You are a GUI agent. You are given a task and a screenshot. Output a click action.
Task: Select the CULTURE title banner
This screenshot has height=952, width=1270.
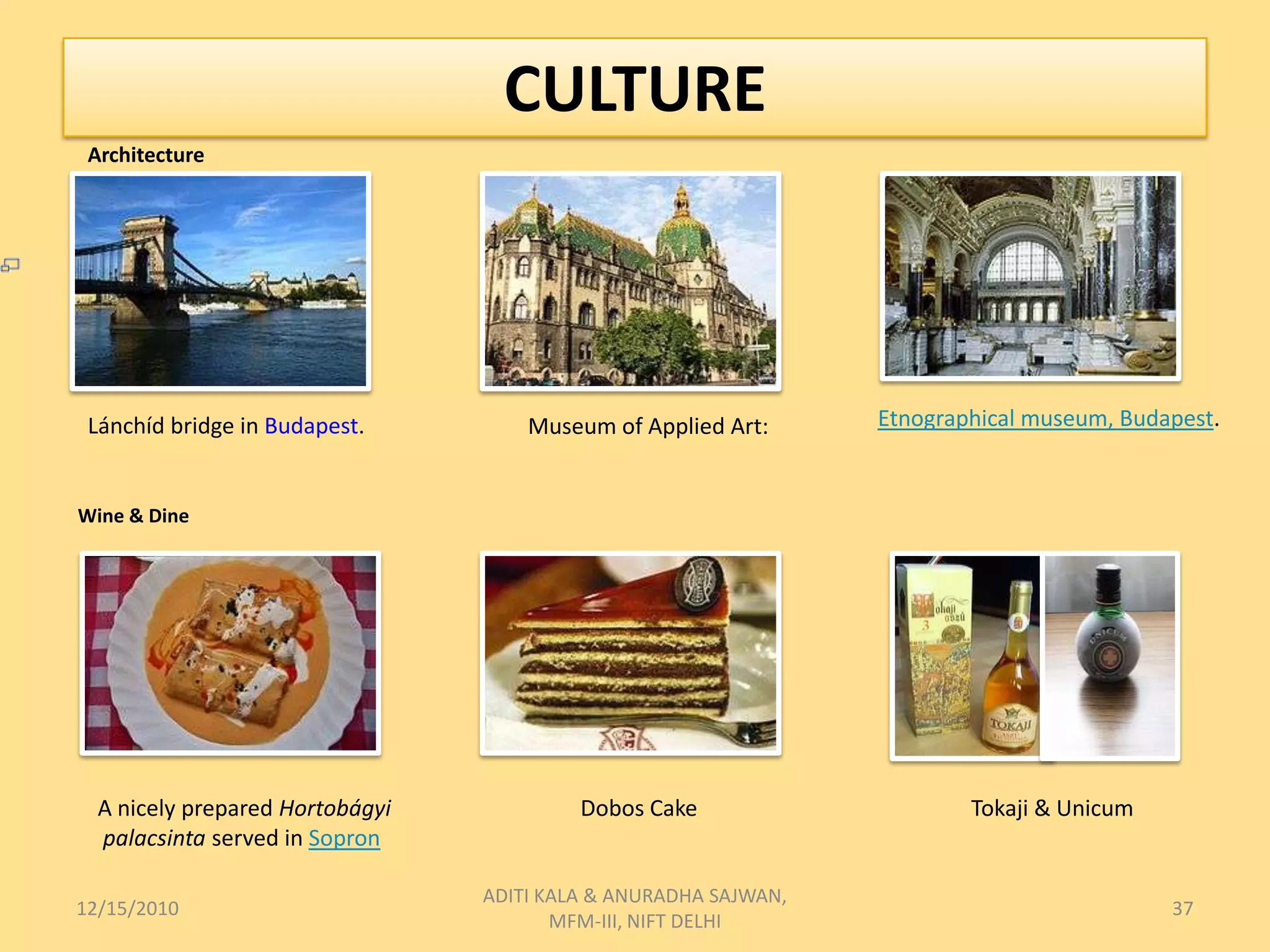click(634, 87)
